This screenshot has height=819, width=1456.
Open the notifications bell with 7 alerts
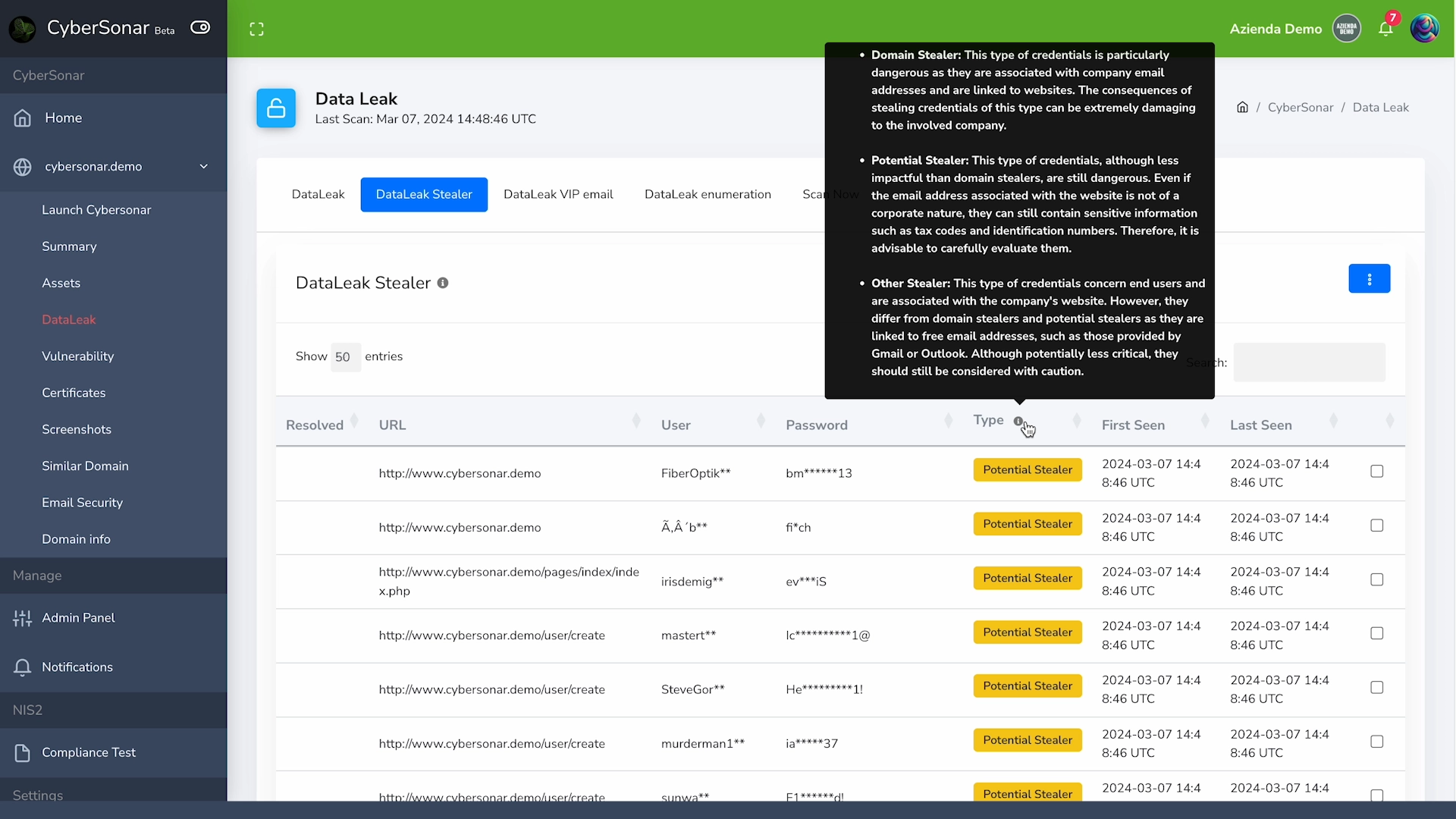click(x=1385, y=29)
